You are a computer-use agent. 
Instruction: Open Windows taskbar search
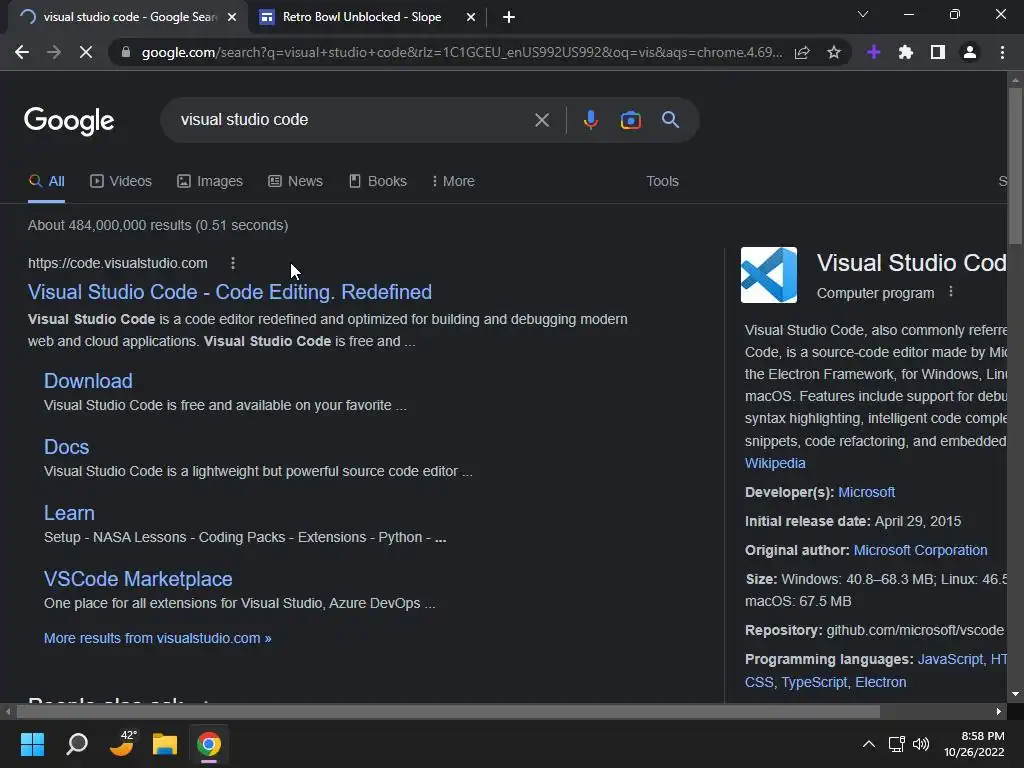tap(77, 744)
